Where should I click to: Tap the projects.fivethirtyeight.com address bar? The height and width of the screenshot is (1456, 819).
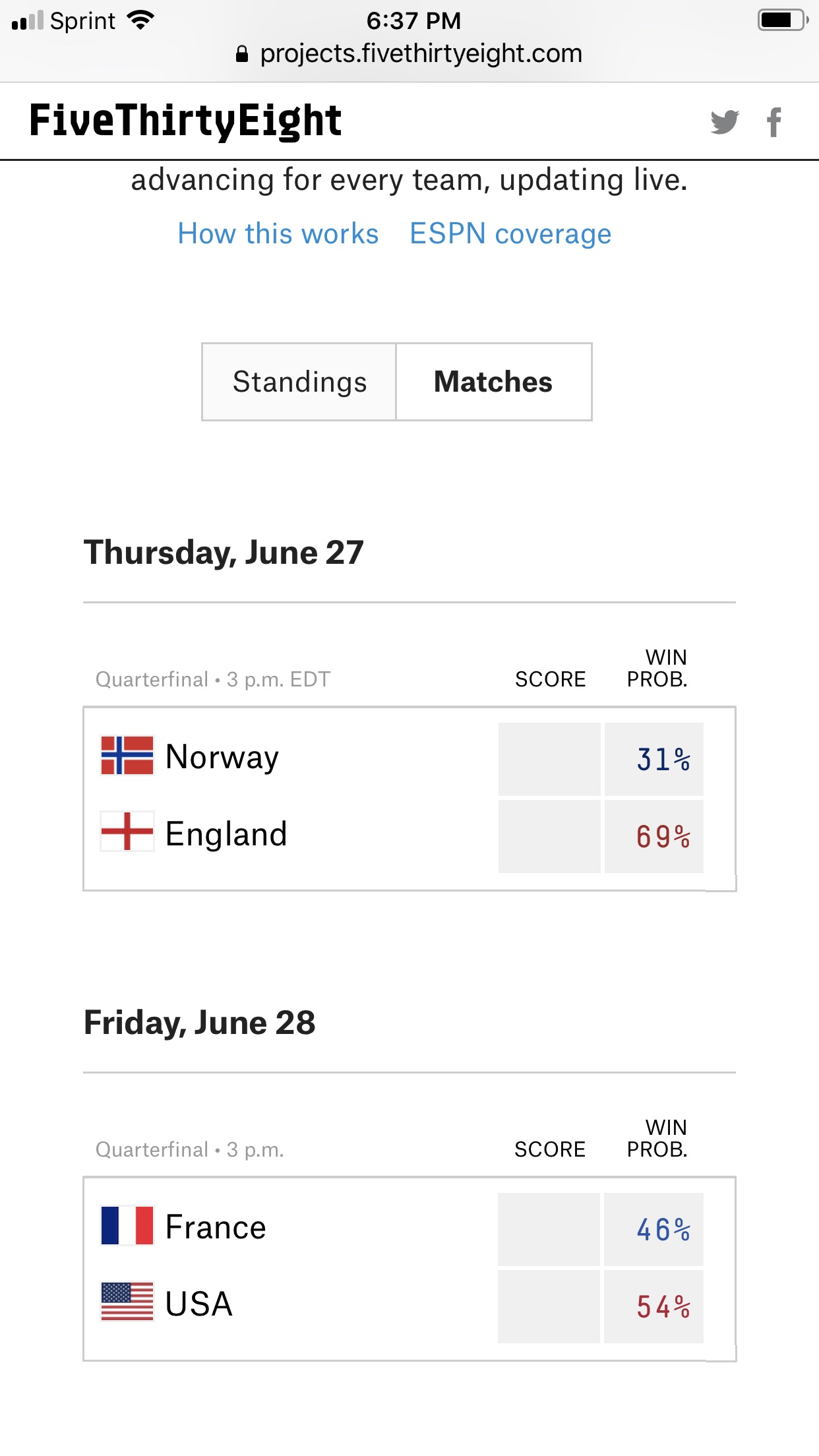[x=421, y=54]
